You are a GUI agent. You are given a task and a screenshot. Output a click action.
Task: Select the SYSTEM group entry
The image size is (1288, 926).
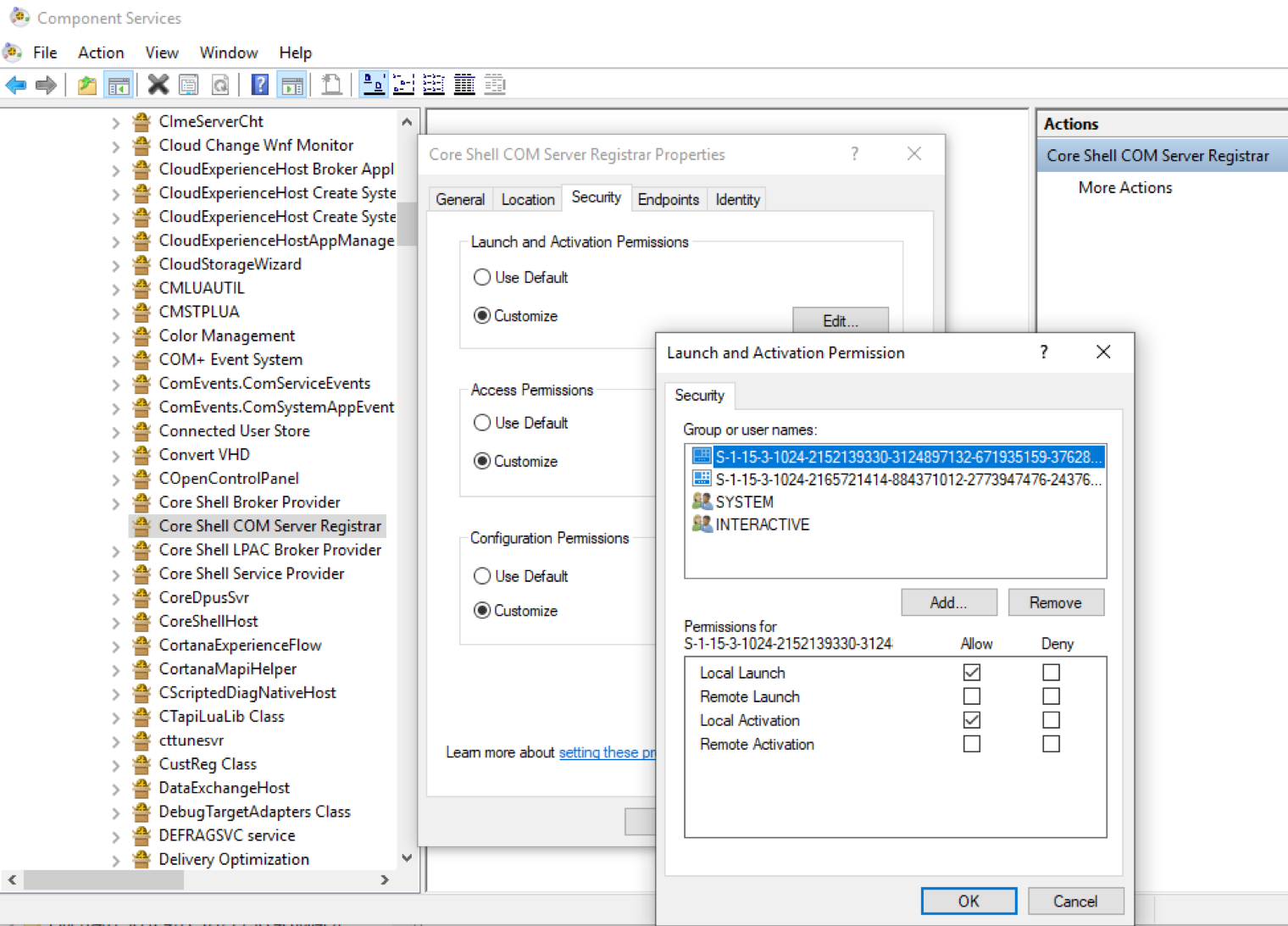pos(733,502)
